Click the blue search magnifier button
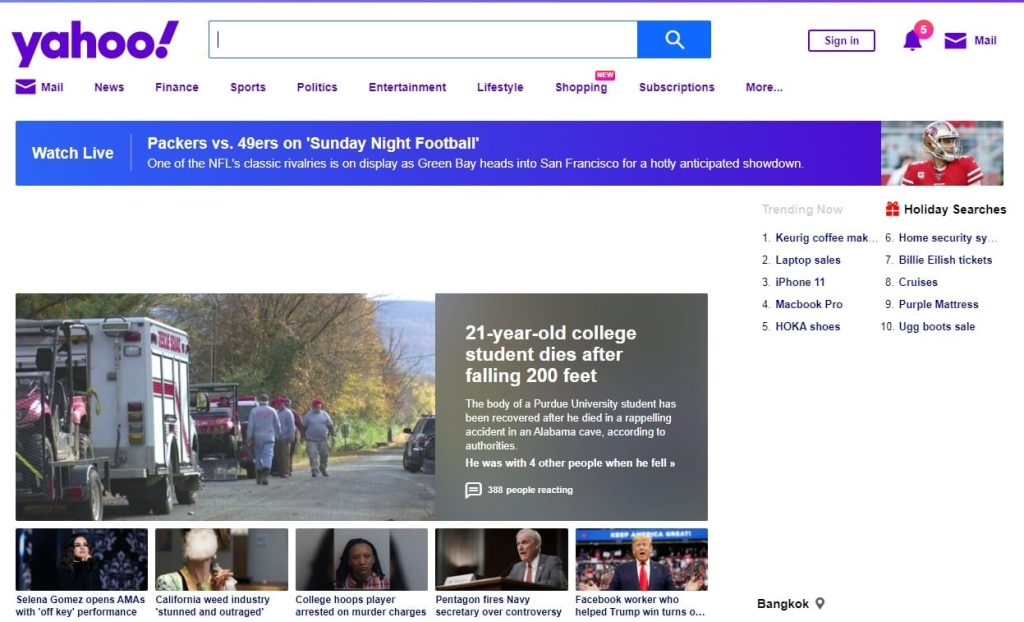 click(674, 40)
